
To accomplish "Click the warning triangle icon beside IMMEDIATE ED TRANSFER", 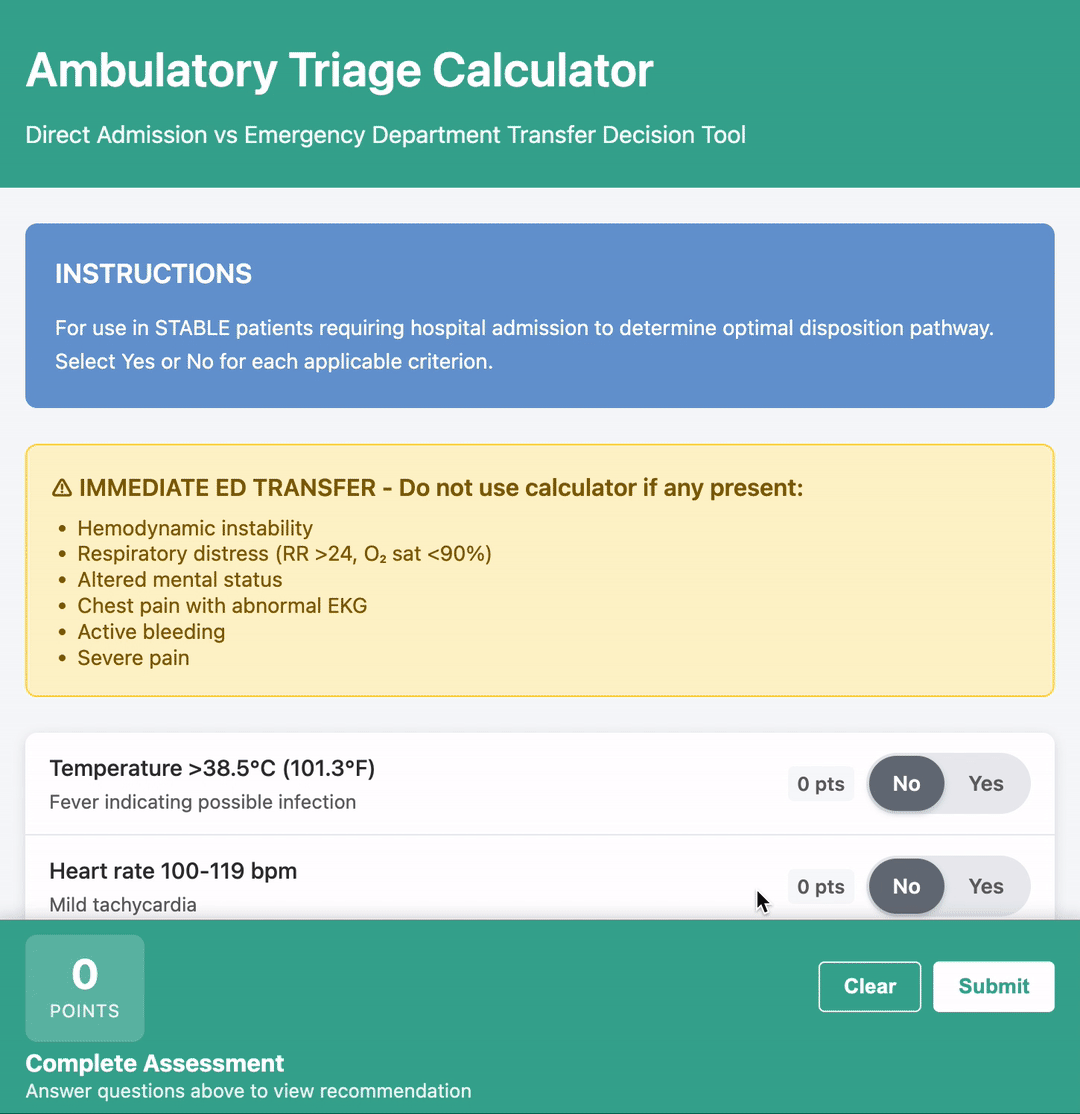I will pyautogui.click(x=62, y=488).
